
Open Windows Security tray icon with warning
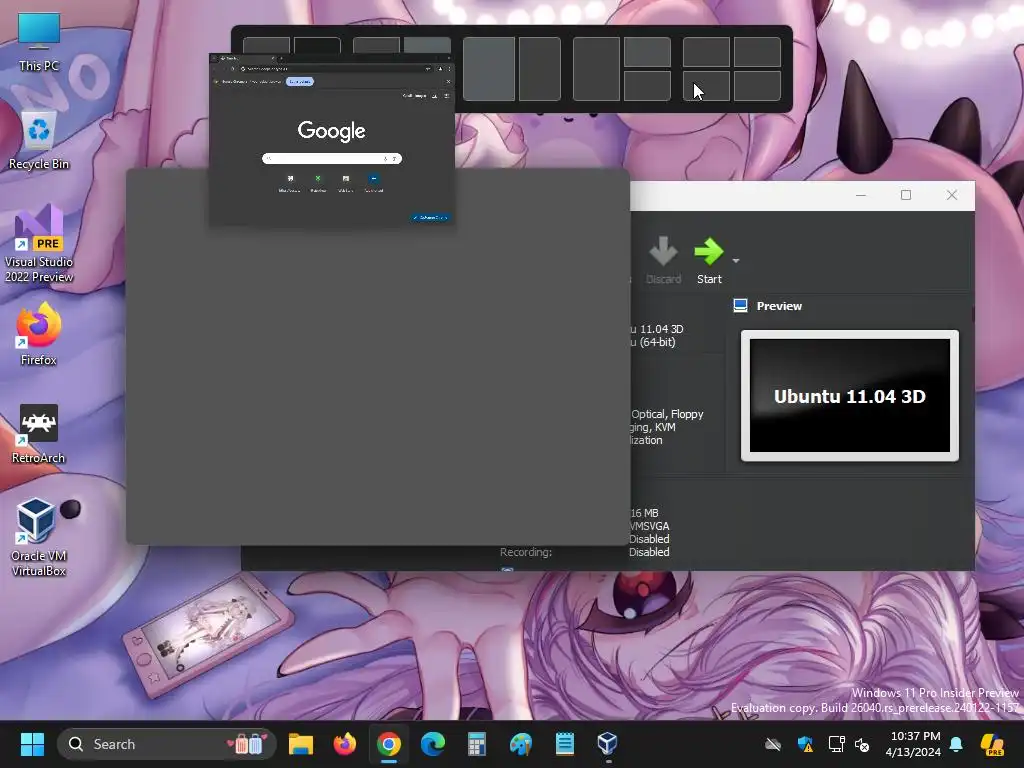point(805,744)
